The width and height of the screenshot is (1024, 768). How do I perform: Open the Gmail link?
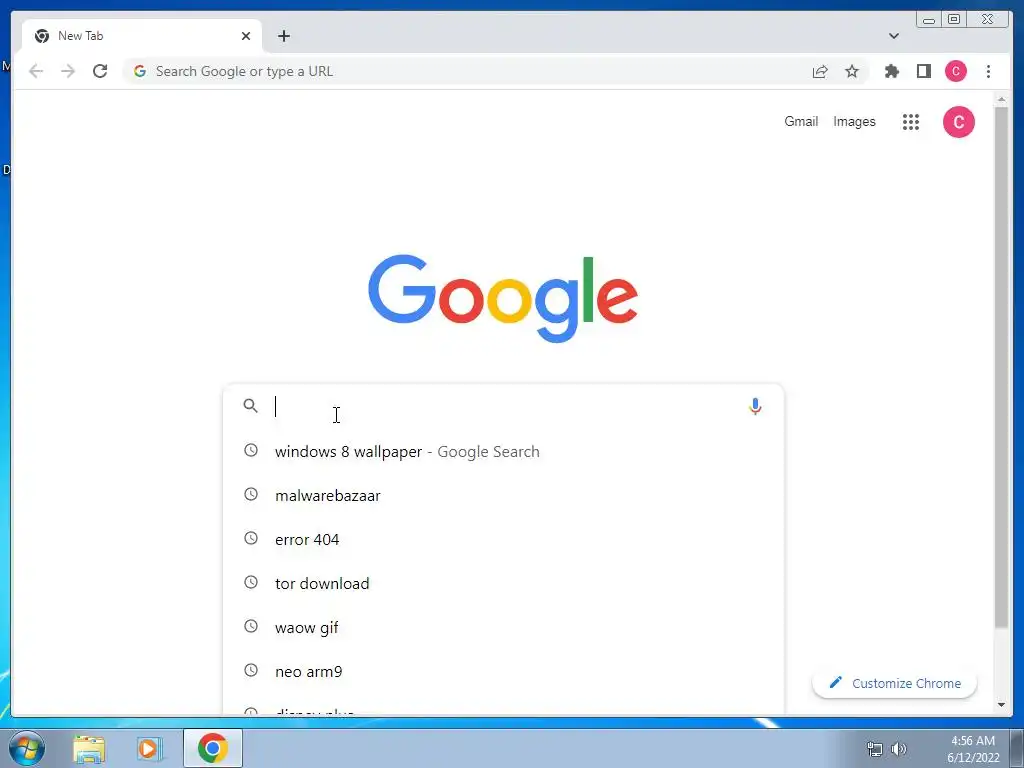[801, 121]
